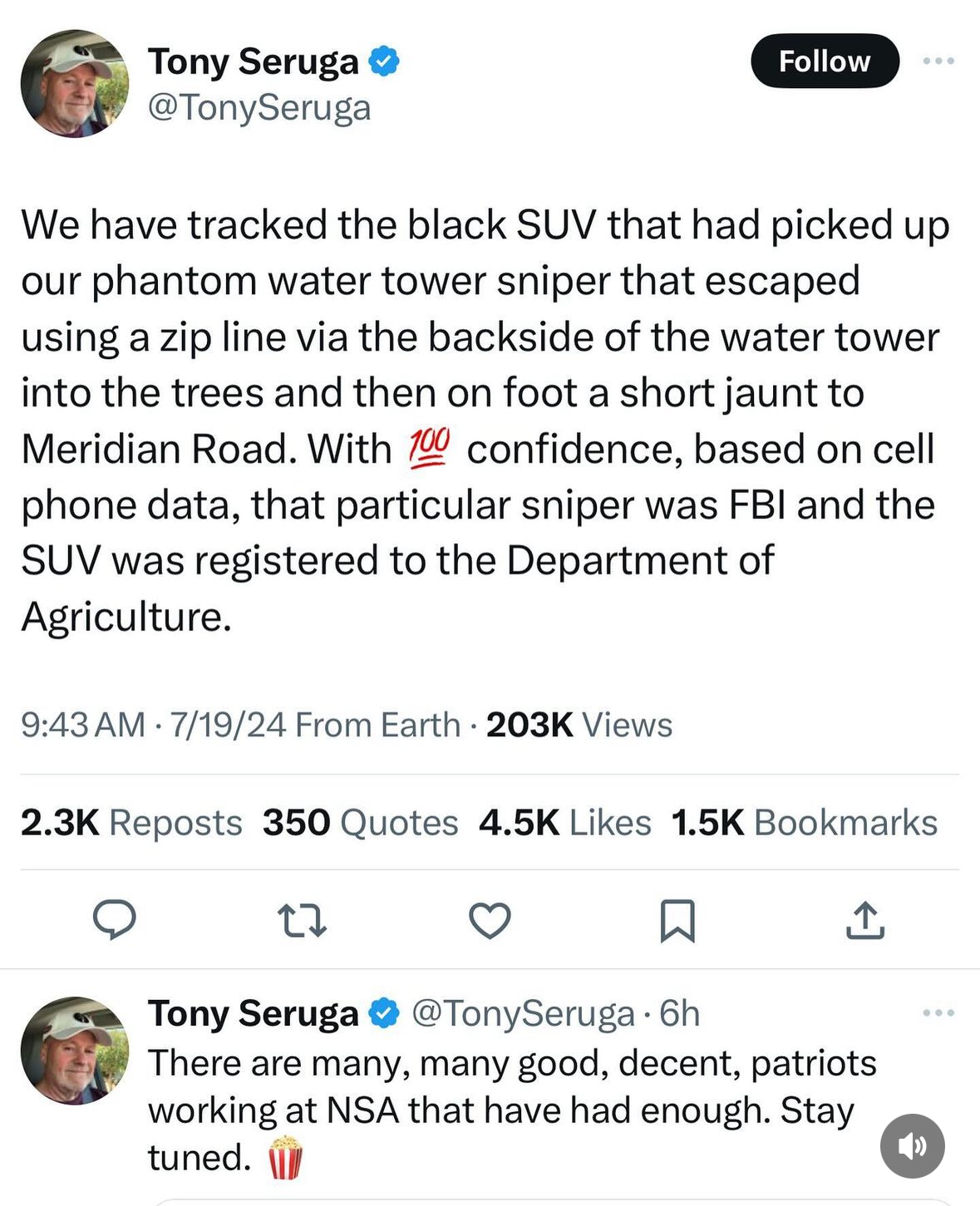Repost the tweet using the repost icon
This screenshot has width=980, height=1206.
coord(302,921)
